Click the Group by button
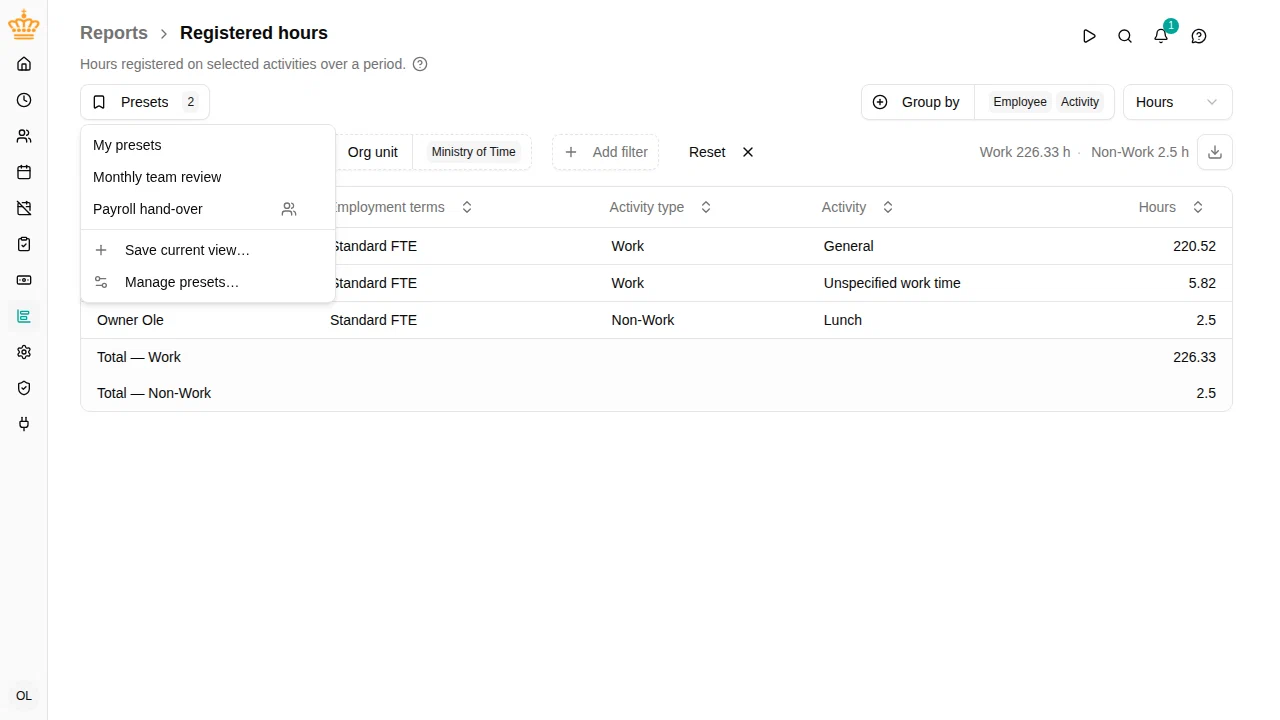1280x720 pixels. 918,102
